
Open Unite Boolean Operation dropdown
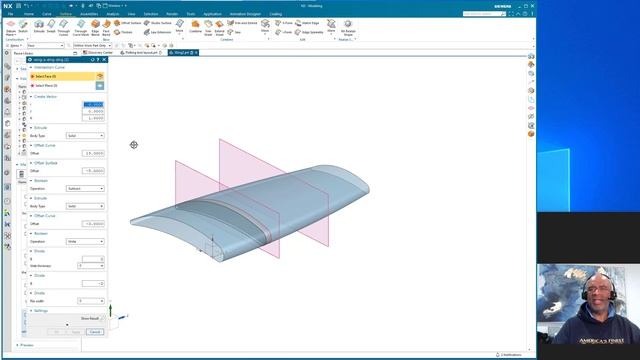pyautogui.click(x=85, y=242)
